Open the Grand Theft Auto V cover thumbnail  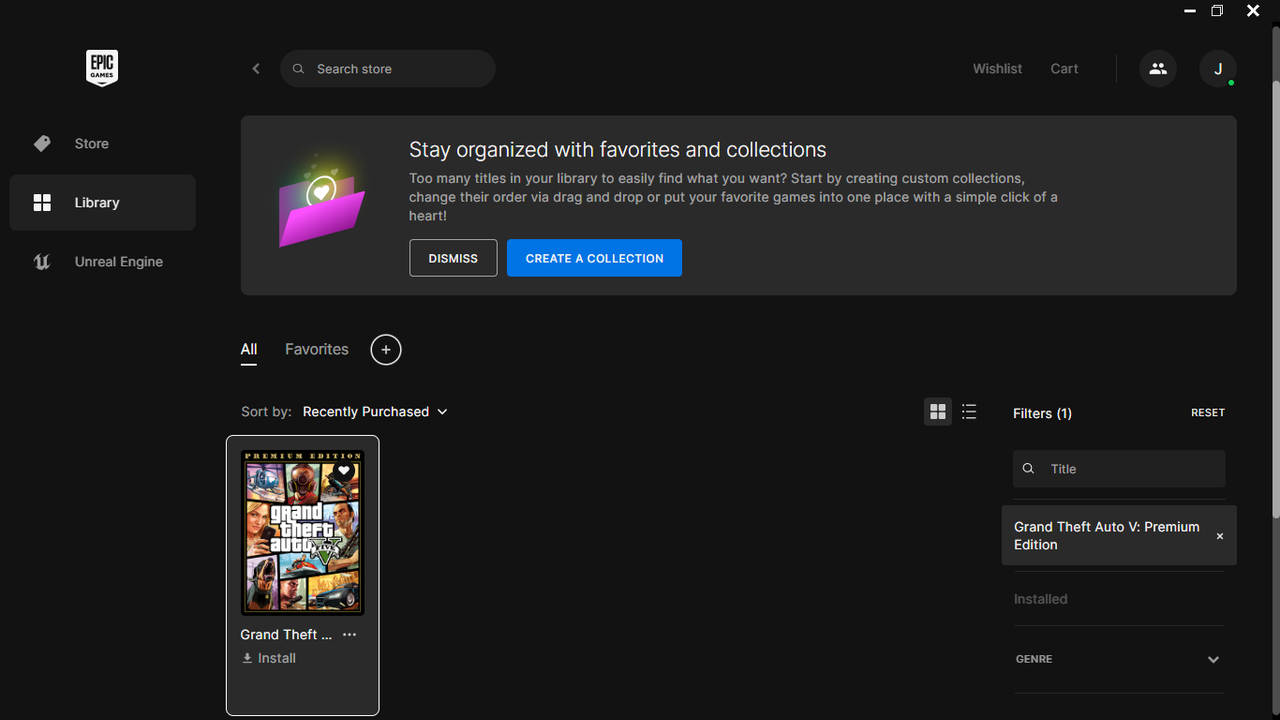tap(302, 532)
